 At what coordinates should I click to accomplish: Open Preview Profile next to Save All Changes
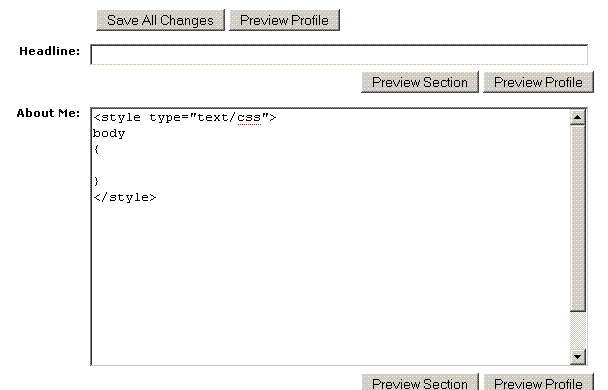coord(284,20)
